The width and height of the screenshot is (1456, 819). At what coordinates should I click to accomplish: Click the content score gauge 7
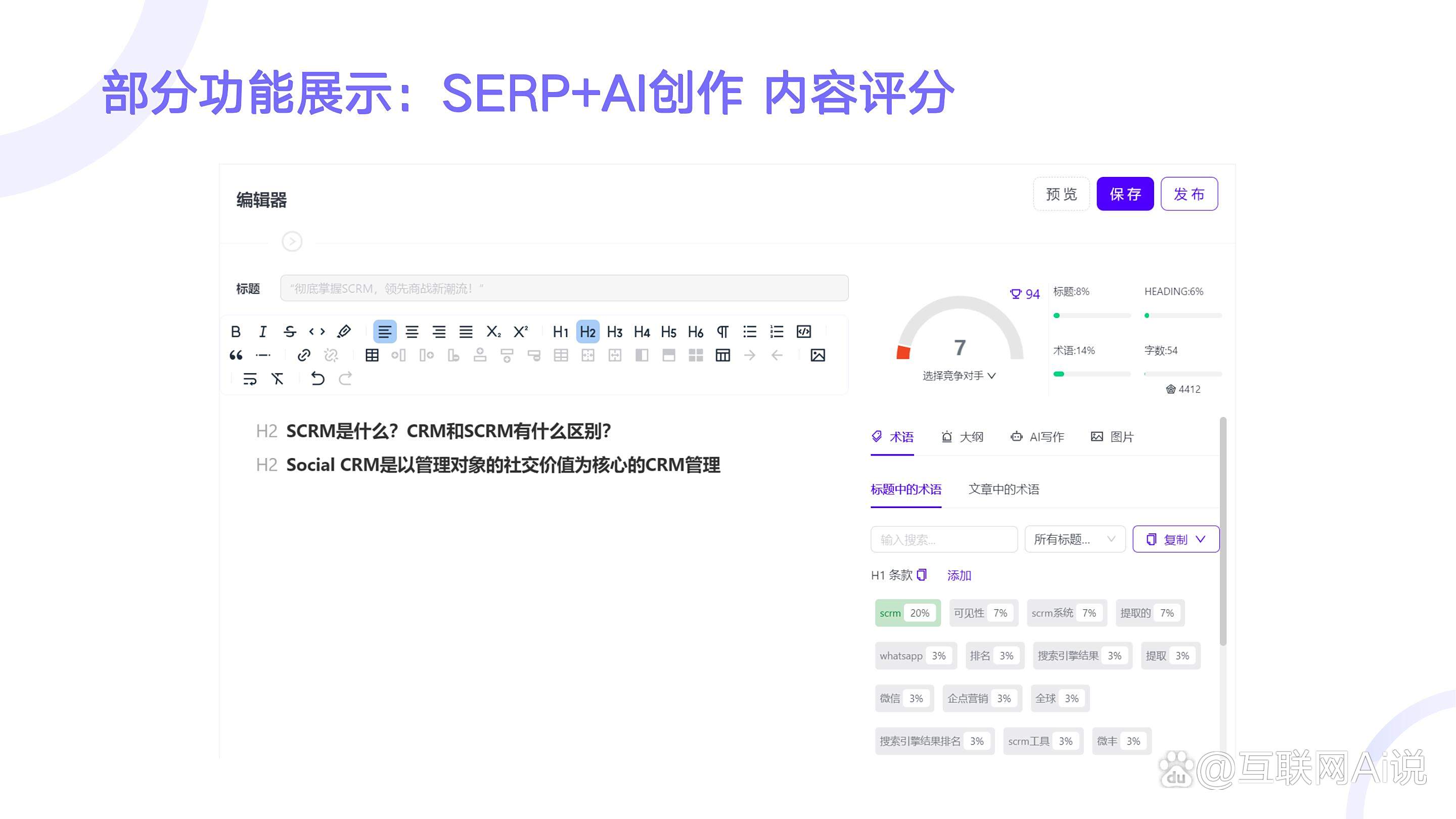(x=960, y=329)
